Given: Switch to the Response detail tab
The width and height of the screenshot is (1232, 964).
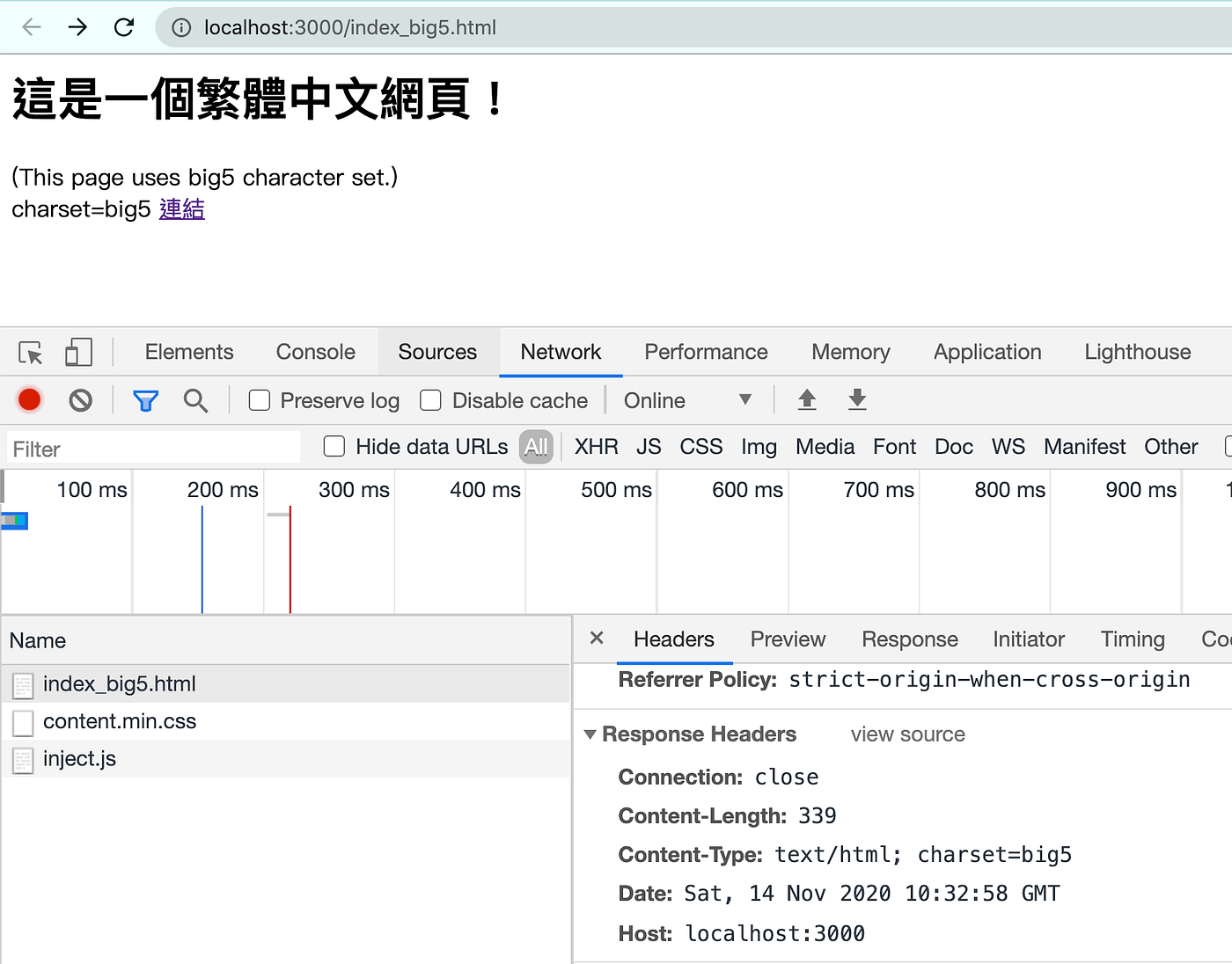Looking at the screenshot, I should [910, 639].
